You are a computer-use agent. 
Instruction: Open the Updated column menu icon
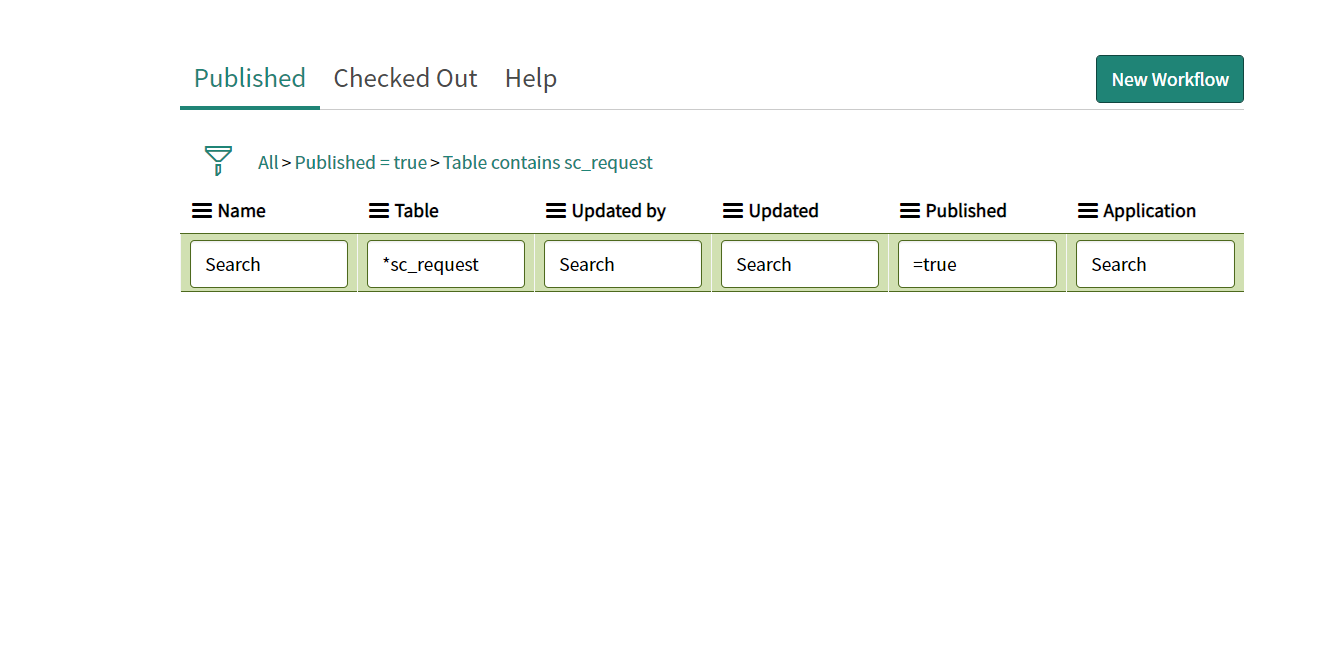pos(733,211)
